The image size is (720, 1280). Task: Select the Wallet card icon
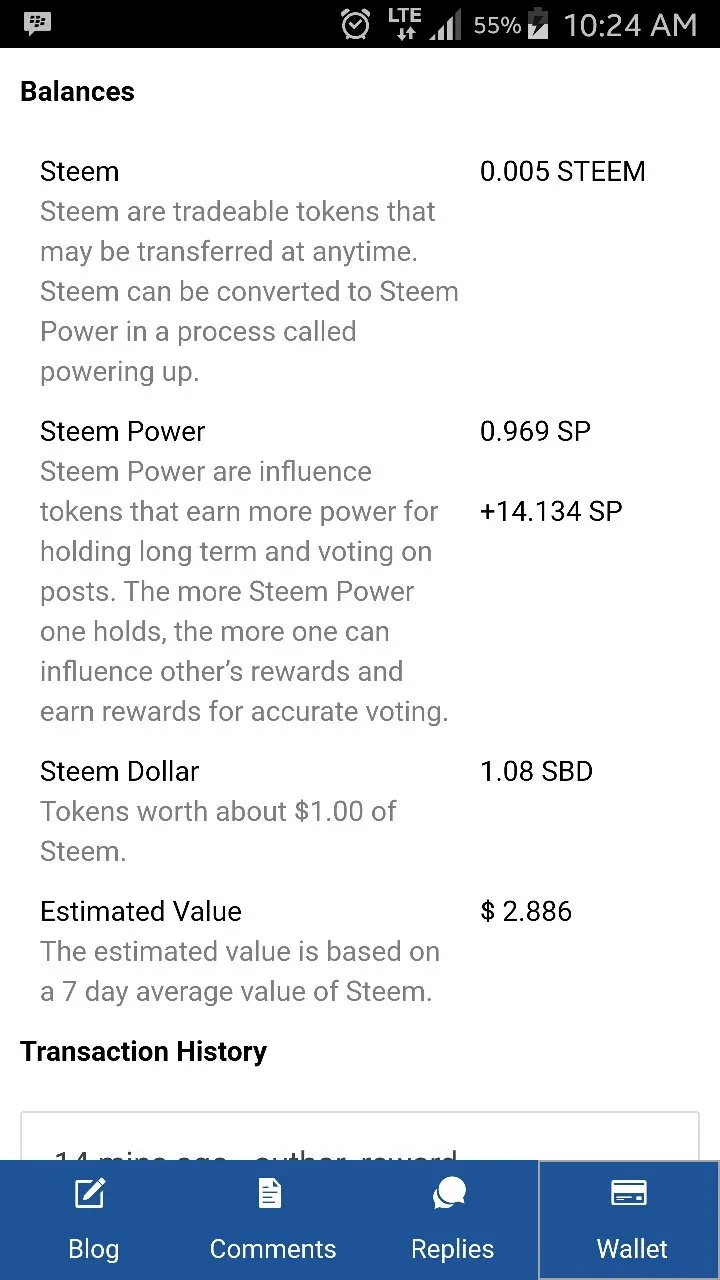(x=629, y=1193)
